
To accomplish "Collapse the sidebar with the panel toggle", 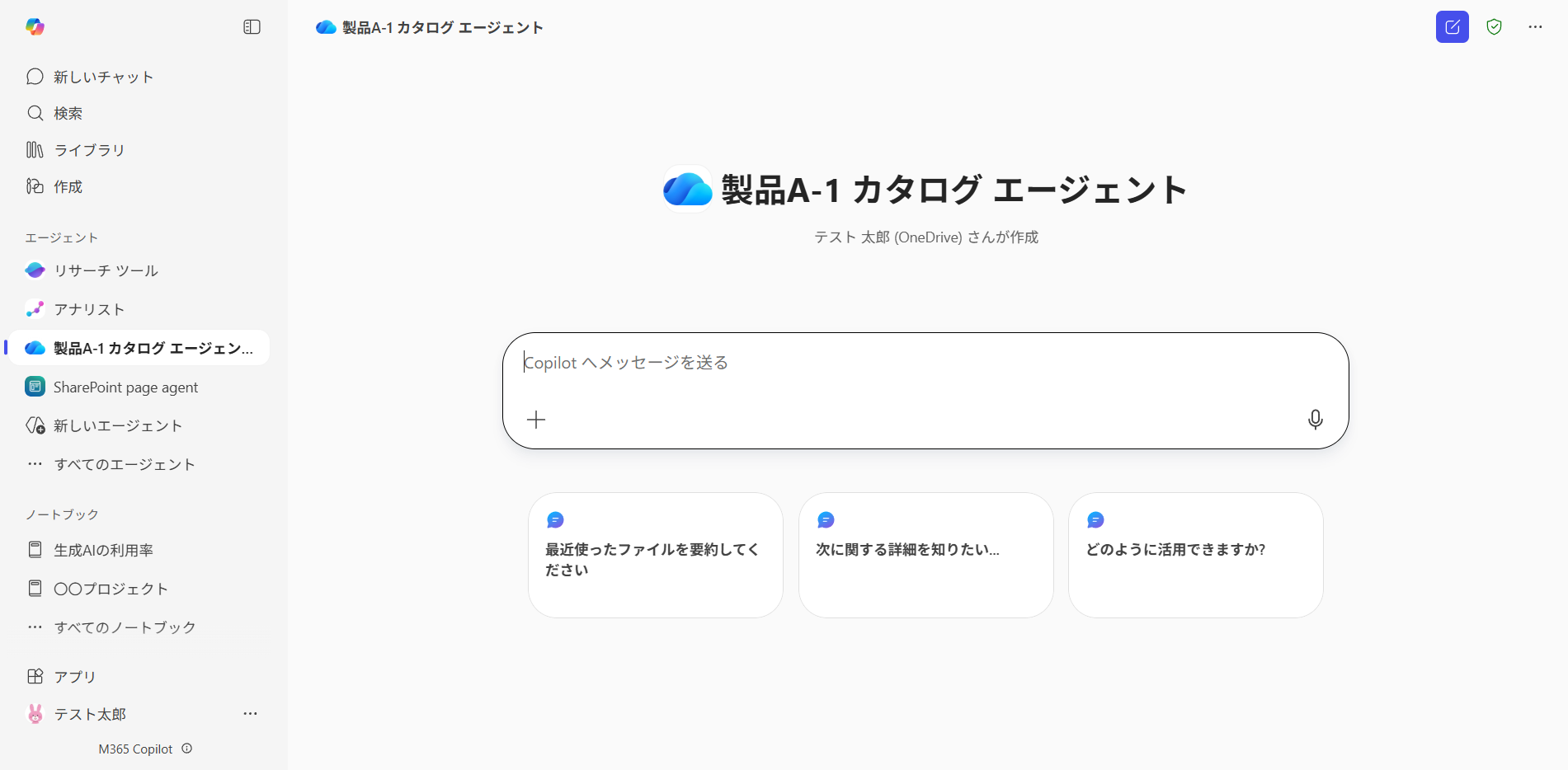I will [252, 27].
